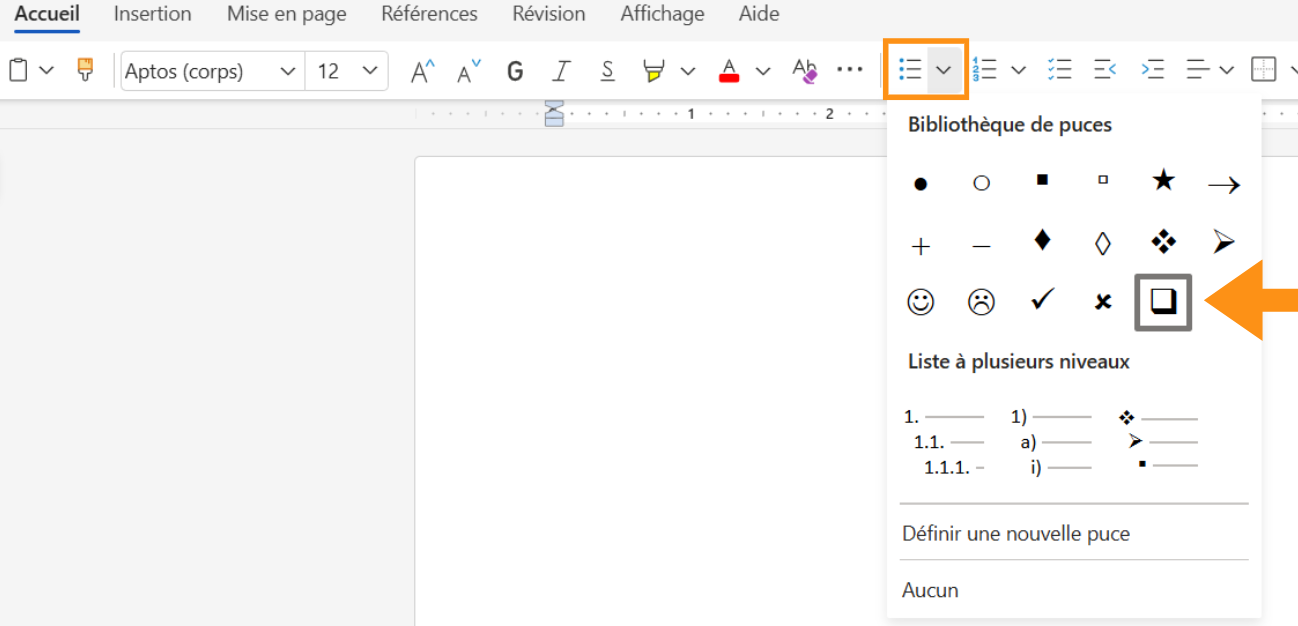This screenshot has width=1298, height=626.
Task: Select the smiley face bullet
Action: point(921,301)
